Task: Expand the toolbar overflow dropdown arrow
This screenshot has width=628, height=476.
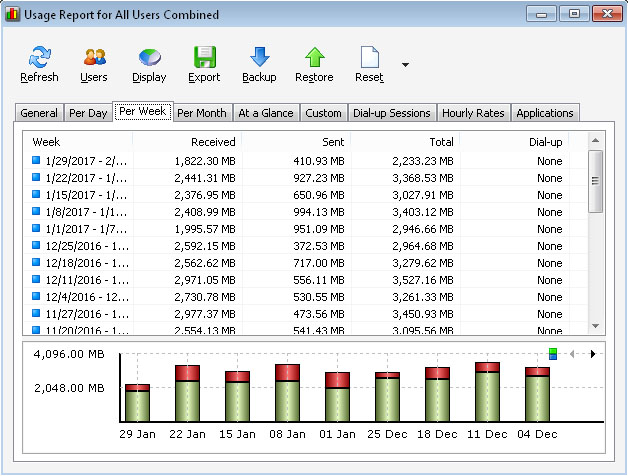Action: [x=405, y=65]
